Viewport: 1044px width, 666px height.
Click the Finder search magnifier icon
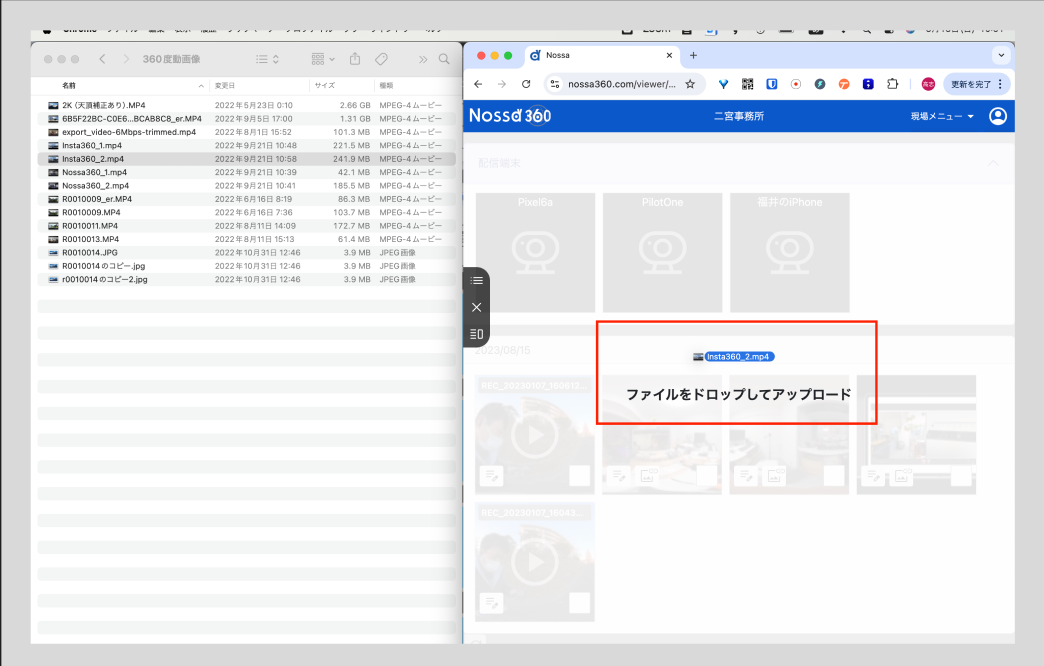click(444, 59)
